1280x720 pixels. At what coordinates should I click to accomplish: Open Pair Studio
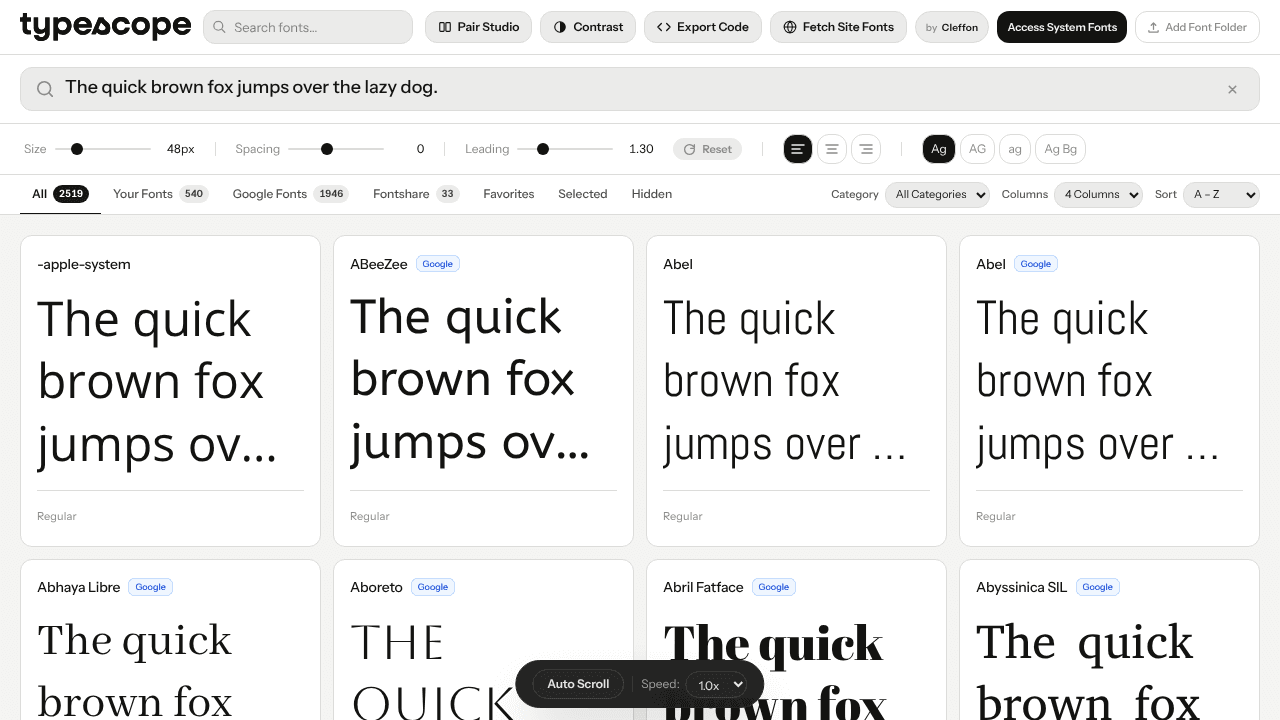479,27
